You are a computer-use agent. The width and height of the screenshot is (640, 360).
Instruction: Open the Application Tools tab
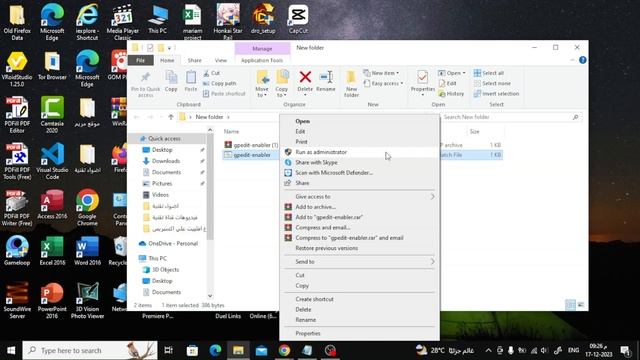262,60
